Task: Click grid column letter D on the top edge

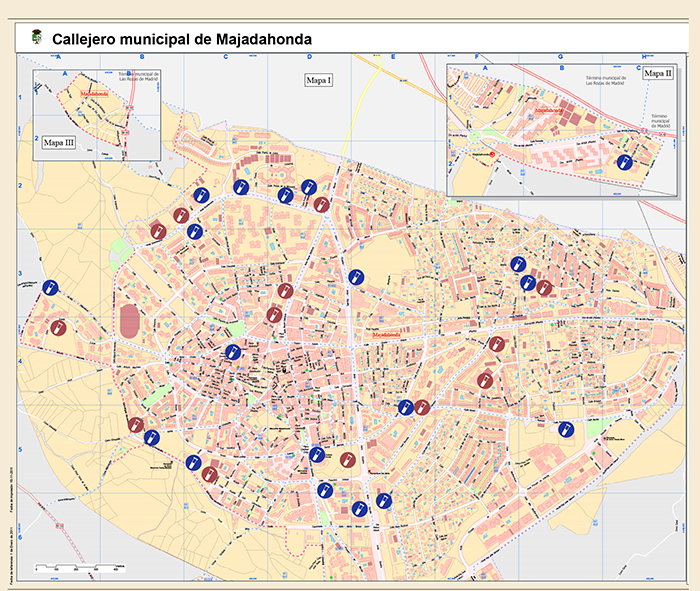Action: pyautogui.click(x=309, y=57)
